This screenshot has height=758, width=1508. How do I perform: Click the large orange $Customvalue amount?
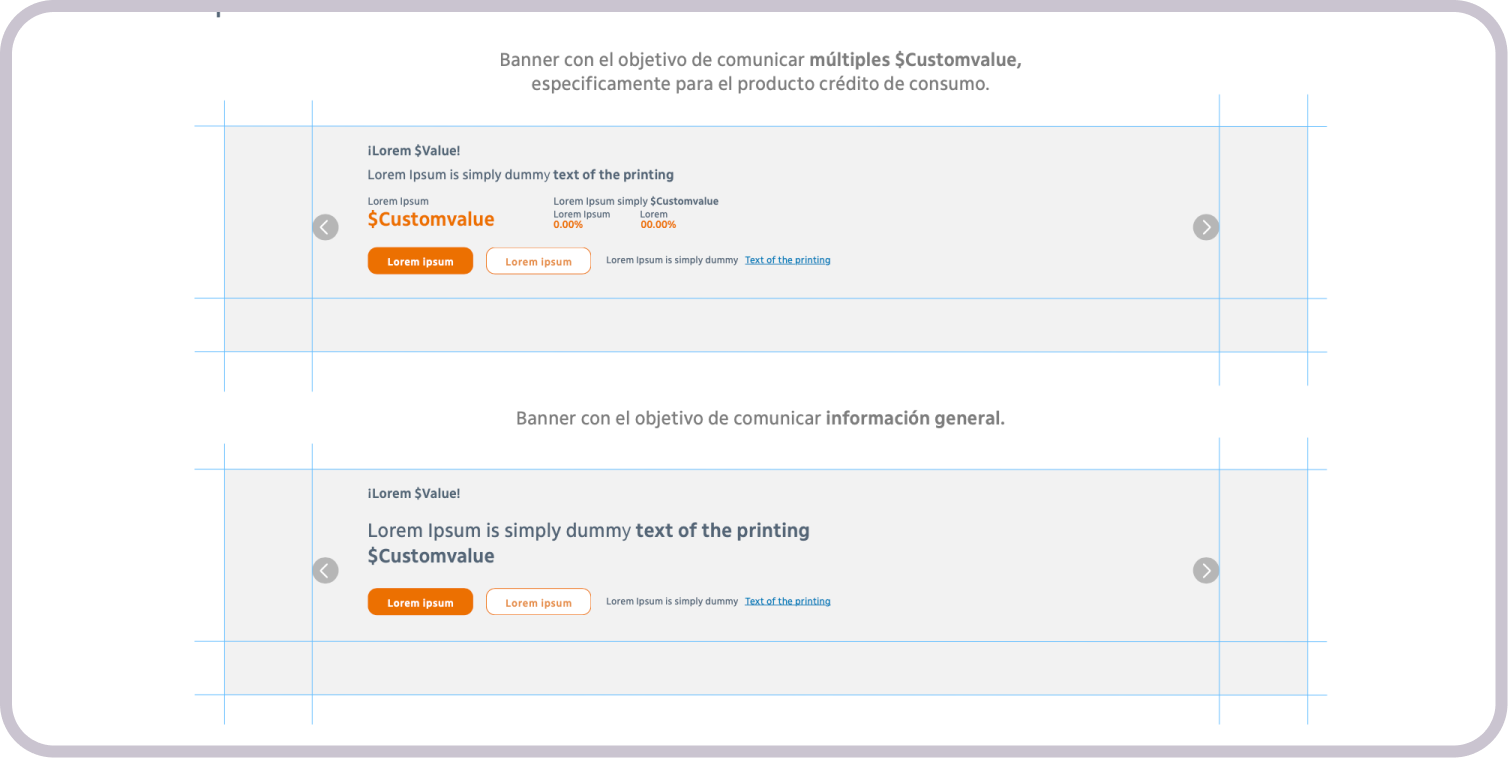431,219
